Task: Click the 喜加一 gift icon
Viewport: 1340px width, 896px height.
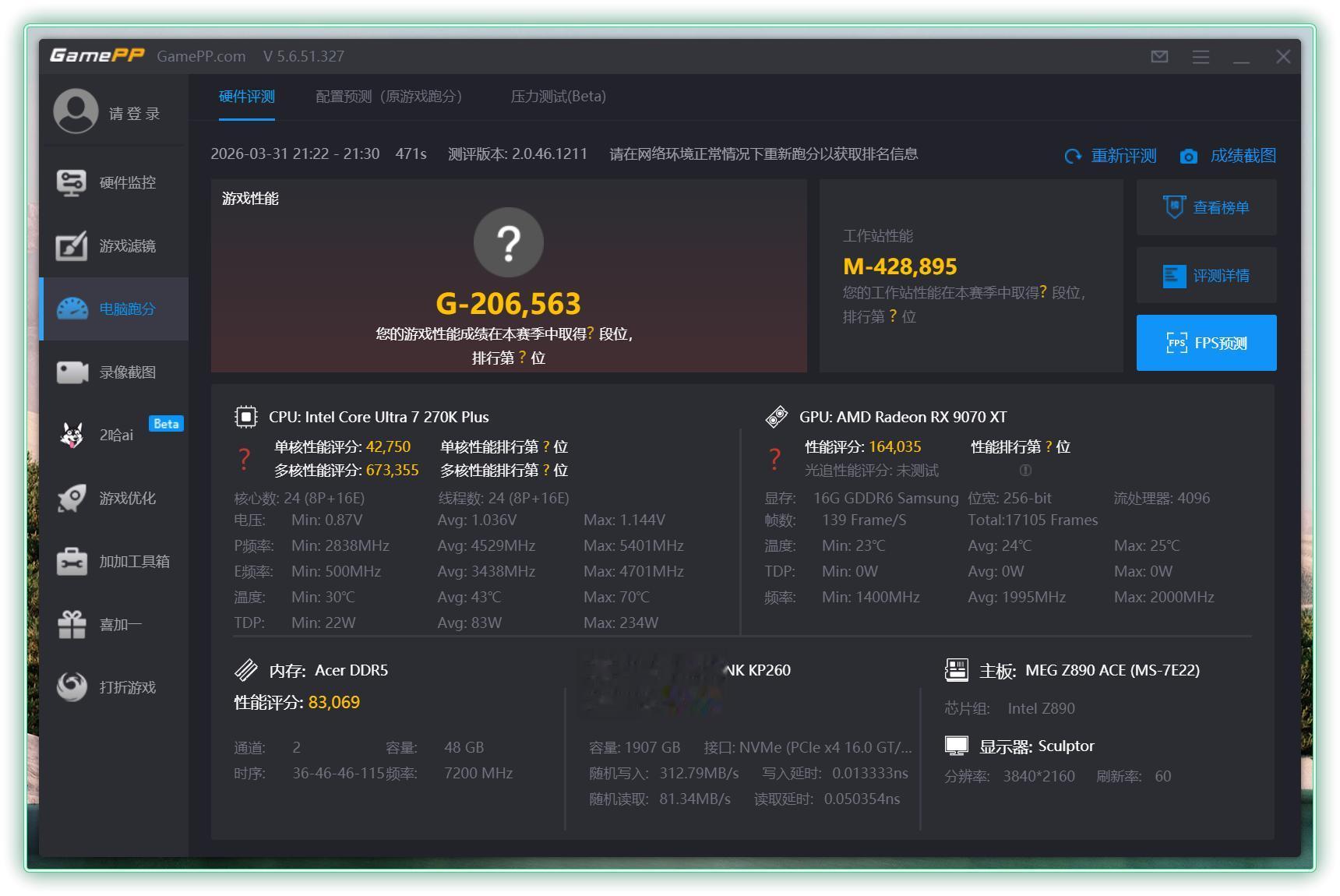Action: (x=72, y=625)
